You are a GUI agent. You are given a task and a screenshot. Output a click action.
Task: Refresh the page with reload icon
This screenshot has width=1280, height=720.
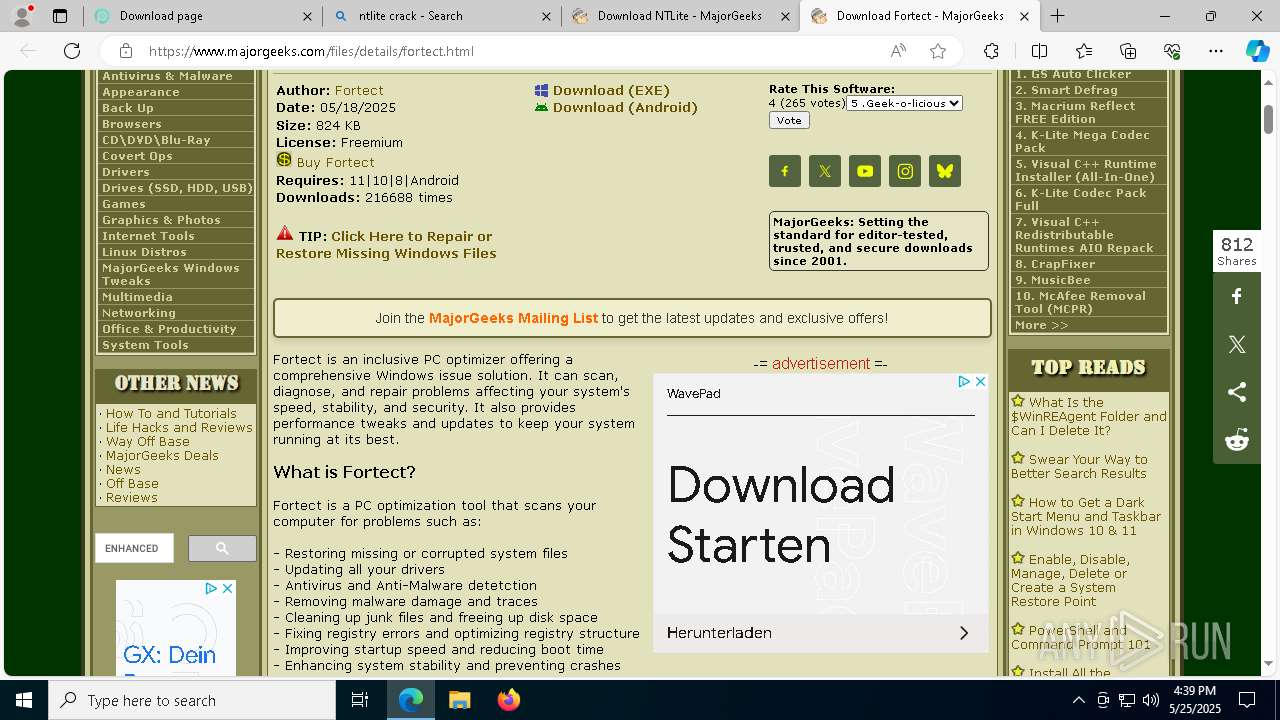(72, 51)
